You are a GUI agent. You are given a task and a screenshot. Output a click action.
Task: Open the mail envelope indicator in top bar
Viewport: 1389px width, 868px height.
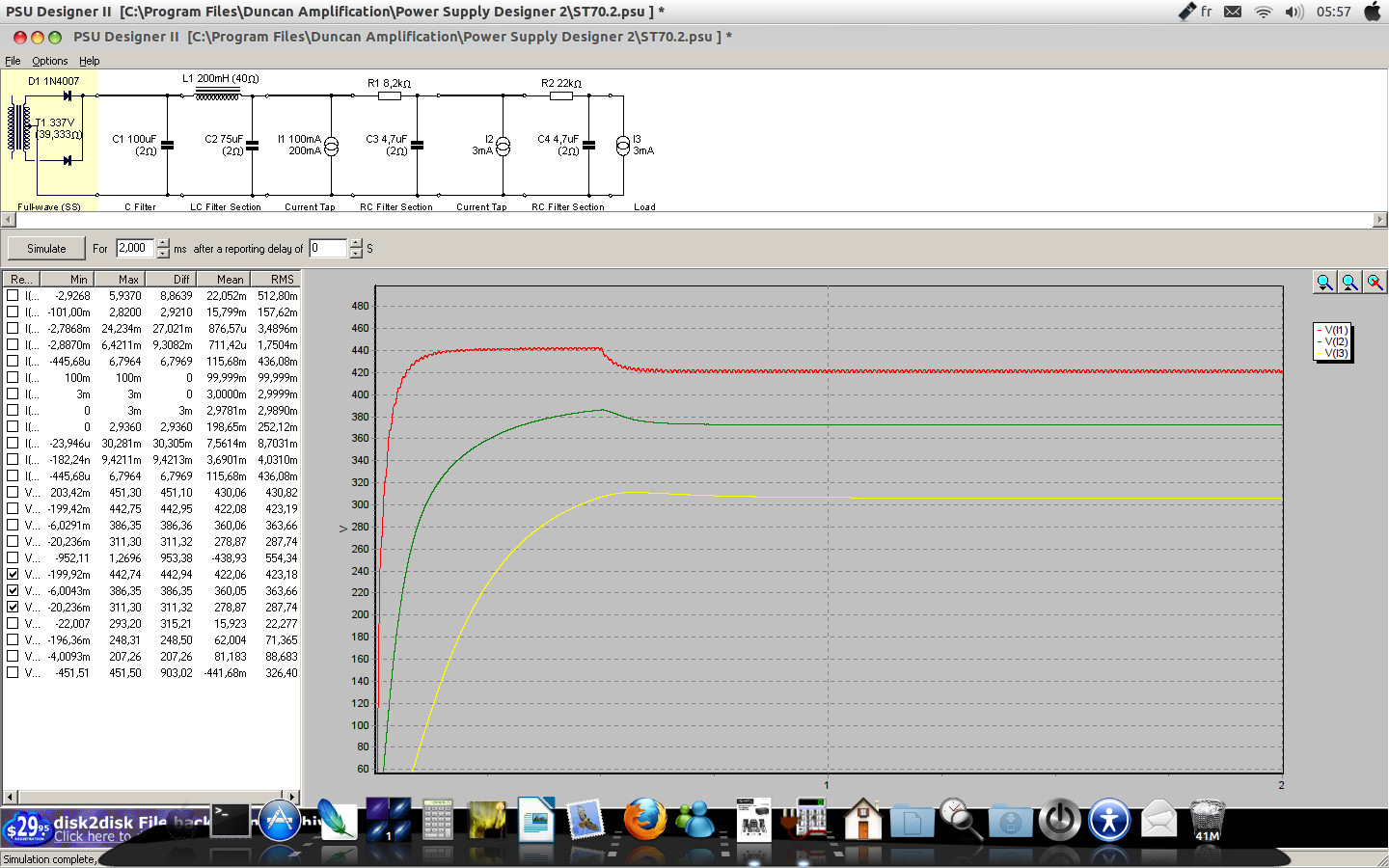[1233, 12]
